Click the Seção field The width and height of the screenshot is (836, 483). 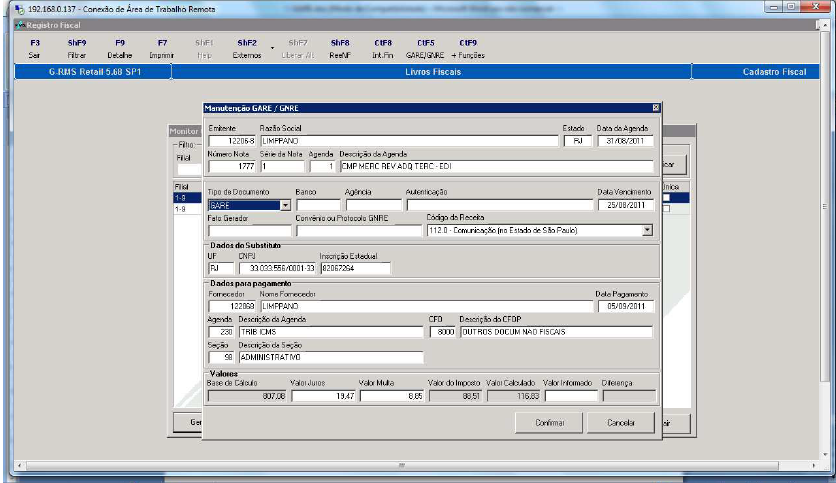tap(221, 357)
